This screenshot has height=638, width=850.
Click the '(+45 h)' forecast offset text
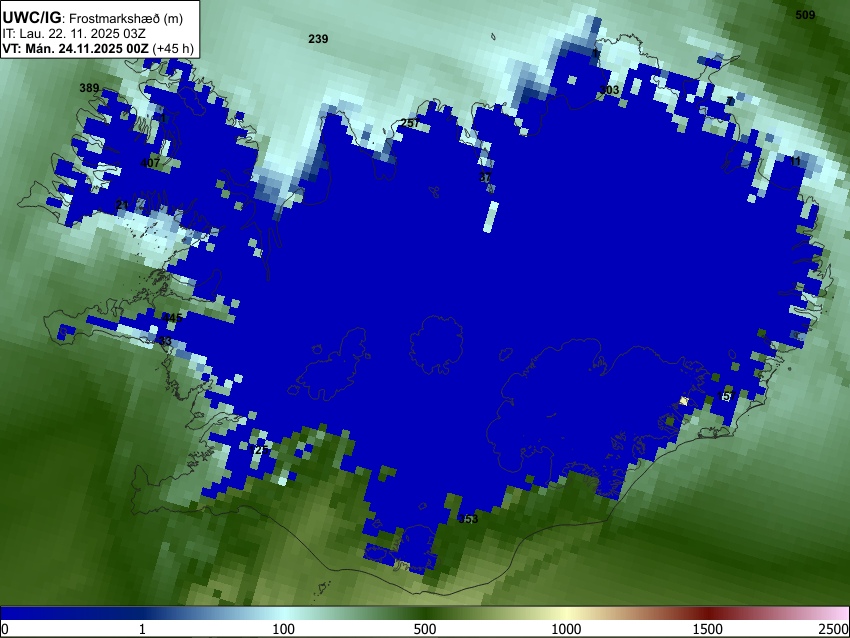click(x=173, y=48)
